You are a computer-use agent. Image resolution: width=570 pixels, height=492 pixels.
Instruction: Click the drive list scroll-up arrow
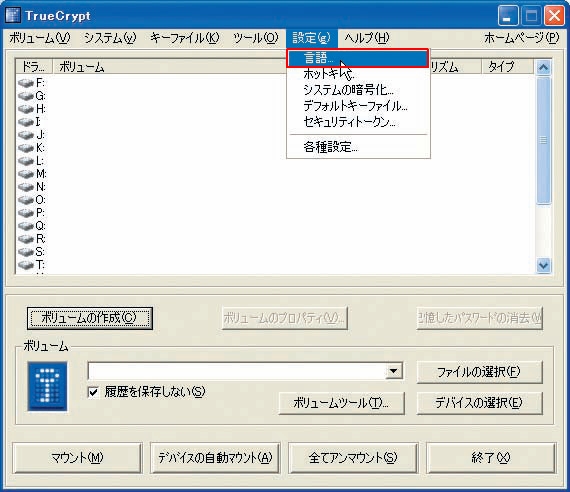pyautogui.click(x=543, y=67)
